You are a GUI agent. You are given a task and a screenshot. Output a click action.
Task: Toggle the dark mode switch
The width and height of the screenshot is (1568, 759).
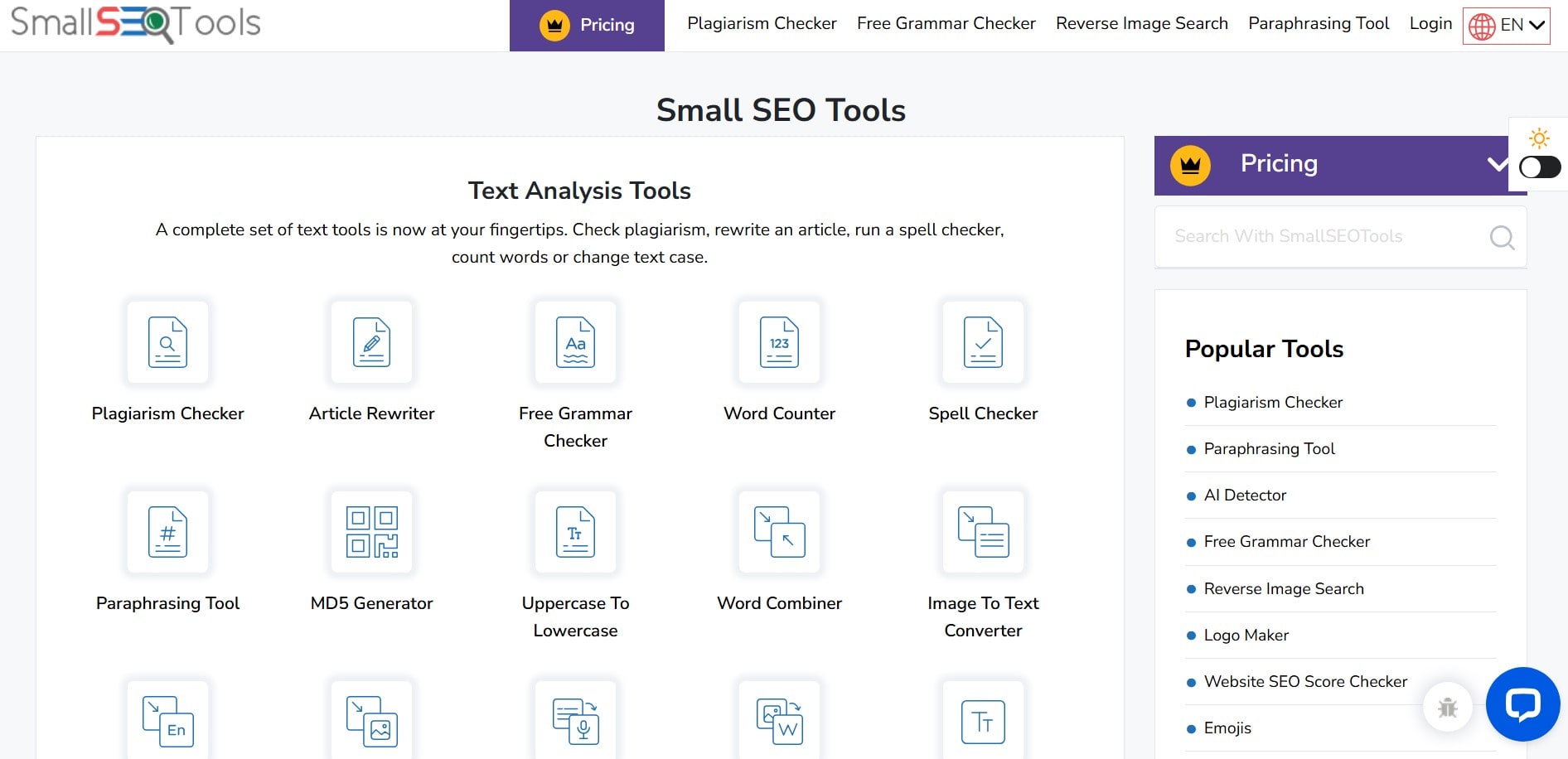click(1539, 167)
